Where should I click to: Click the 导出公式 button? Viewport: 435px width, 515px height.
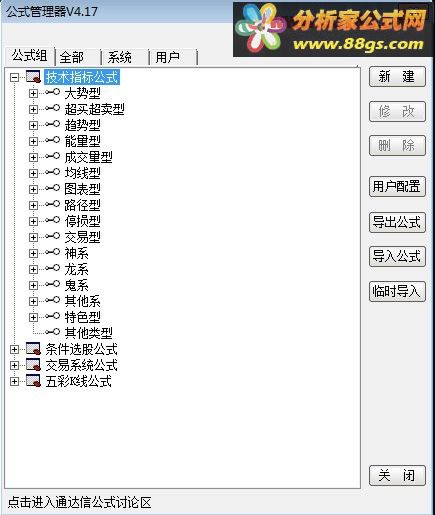pos(397,222)
